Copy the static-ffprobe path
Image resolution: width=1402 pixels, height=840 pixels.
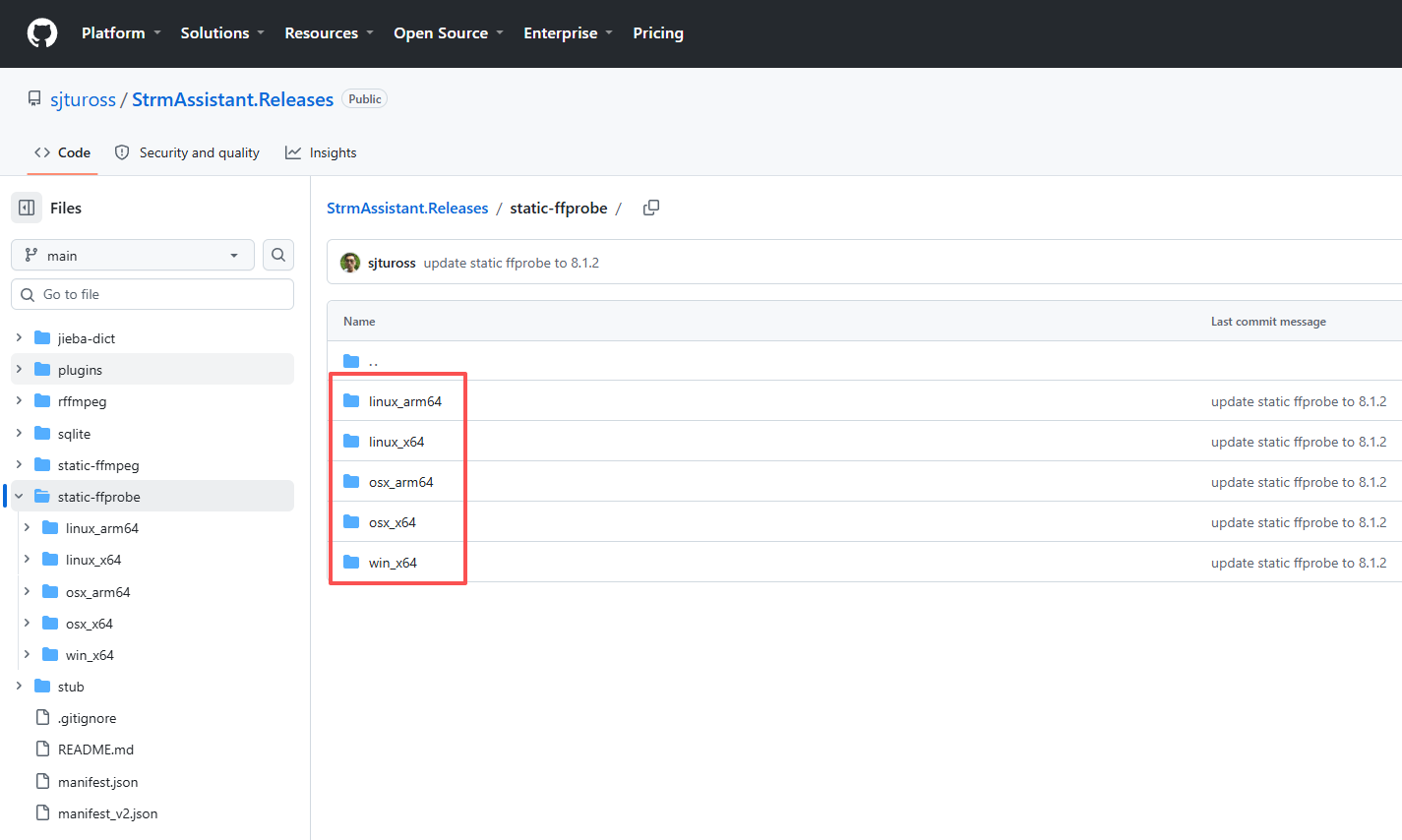(x=651, y=208)
